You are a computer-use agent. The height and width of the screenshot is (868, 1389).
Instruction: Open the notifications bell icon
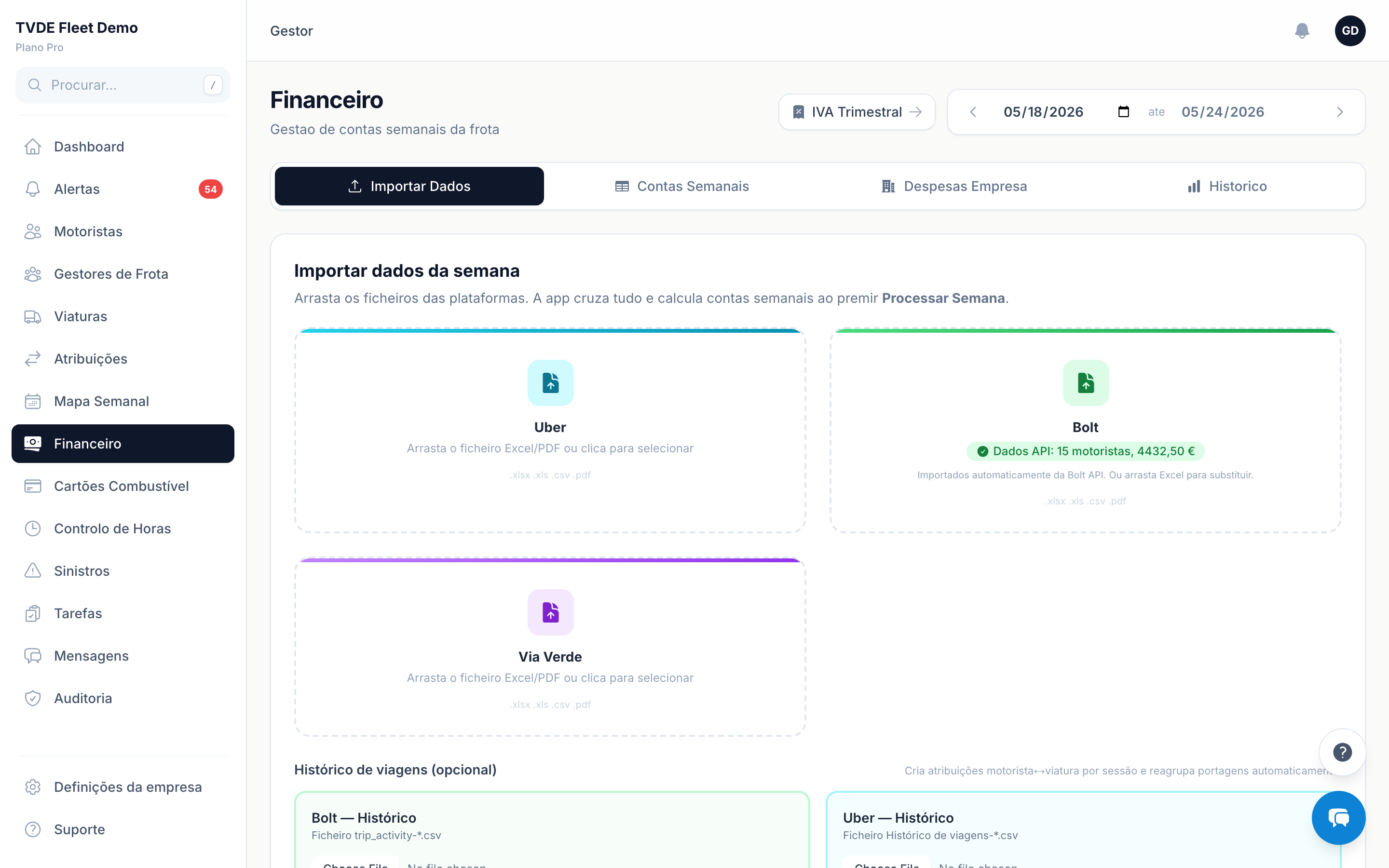[x=1302, y=30]
